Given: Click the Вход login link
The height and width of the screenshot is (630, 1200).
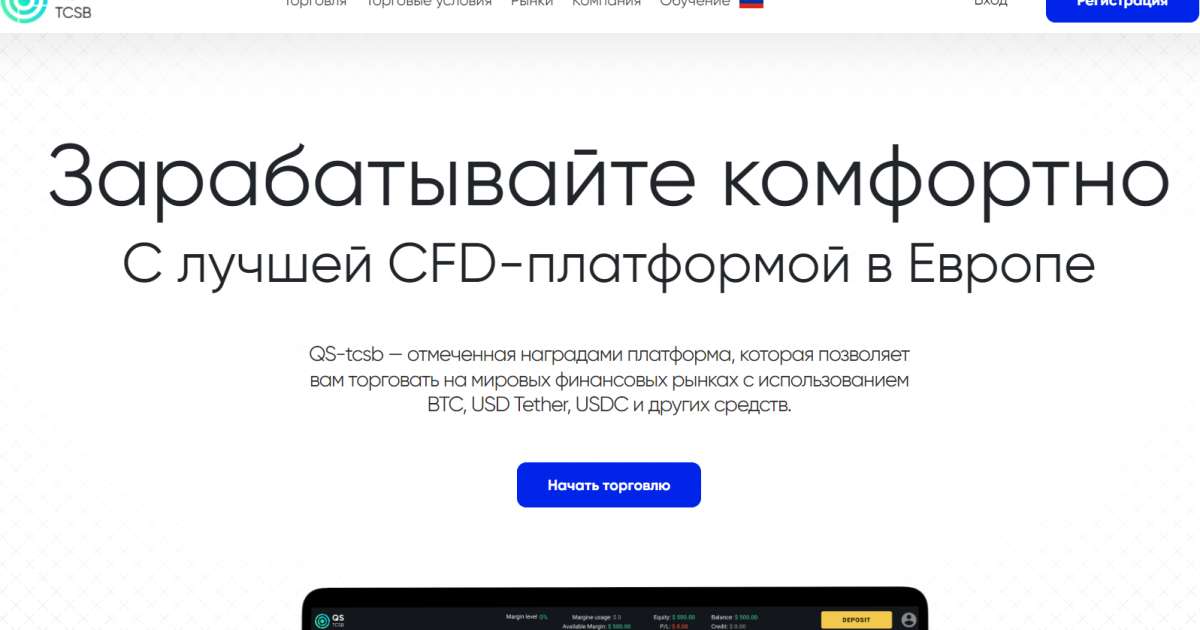Looking at the screenshot, I should click(x=990, y=4).
